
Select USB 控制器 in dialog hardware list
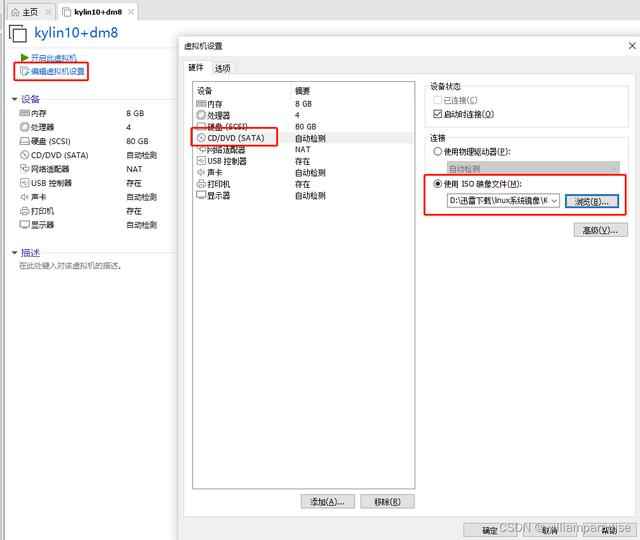pyautogui.click(x=304, y=161)
